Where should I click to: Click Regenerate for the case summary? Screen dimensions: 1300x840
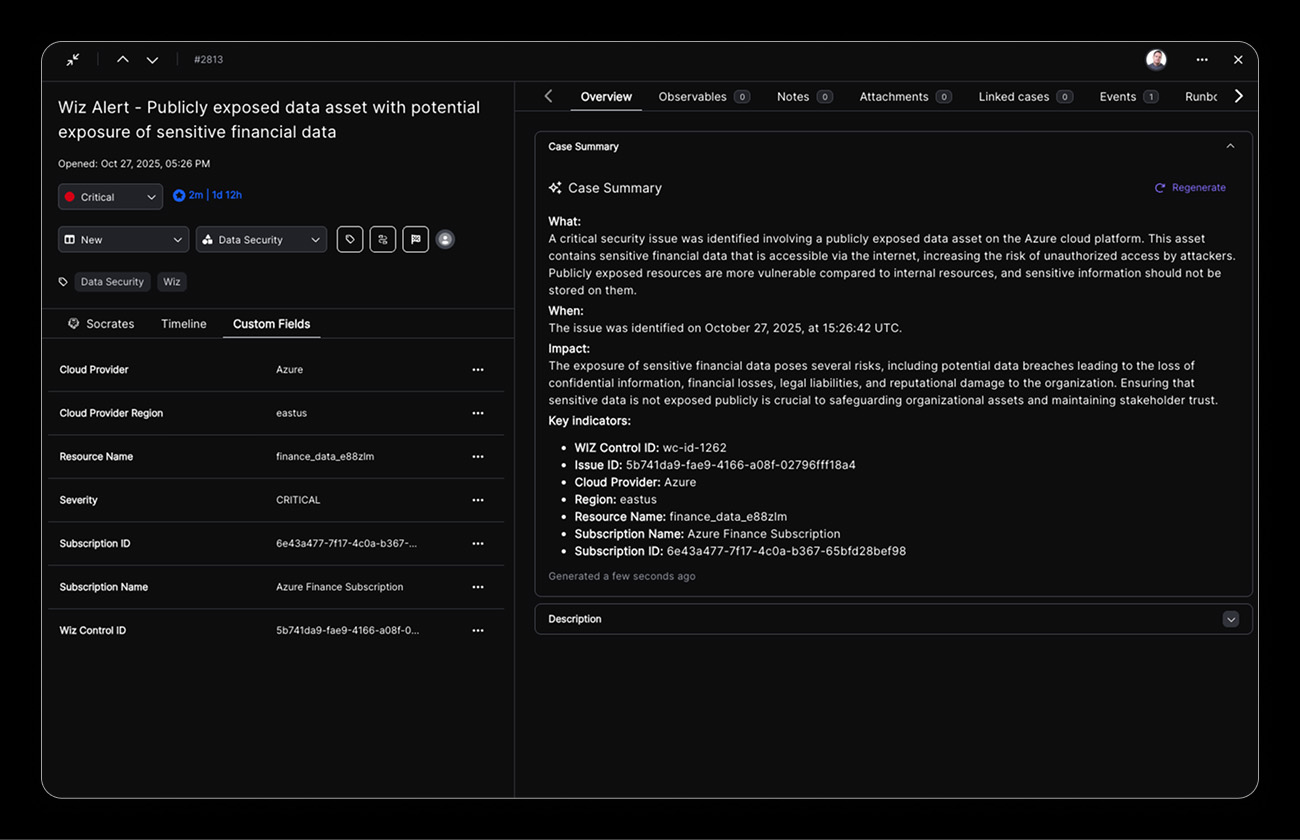tap(1190, 188)
